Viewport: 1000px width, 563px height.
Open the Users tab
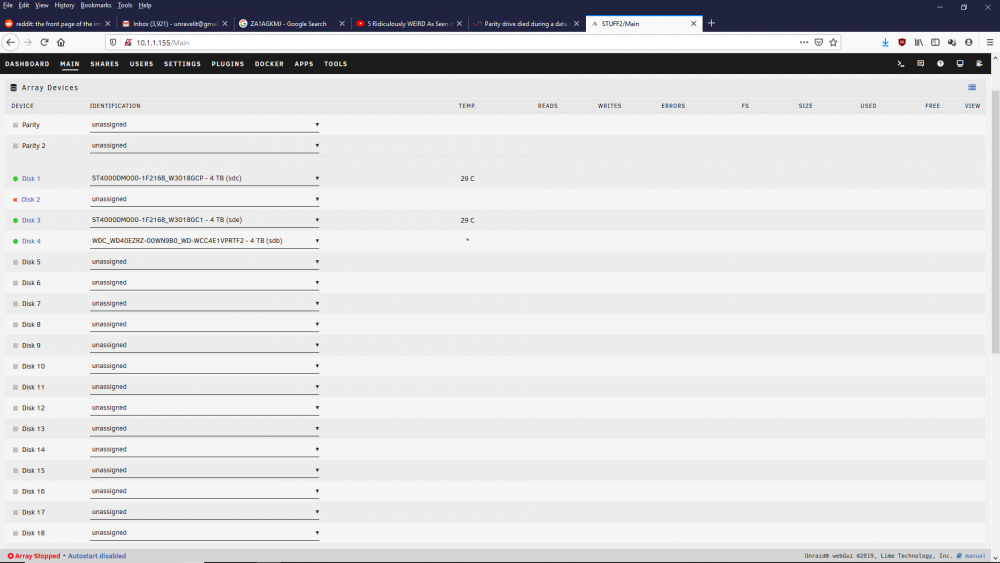coord(142,64)
